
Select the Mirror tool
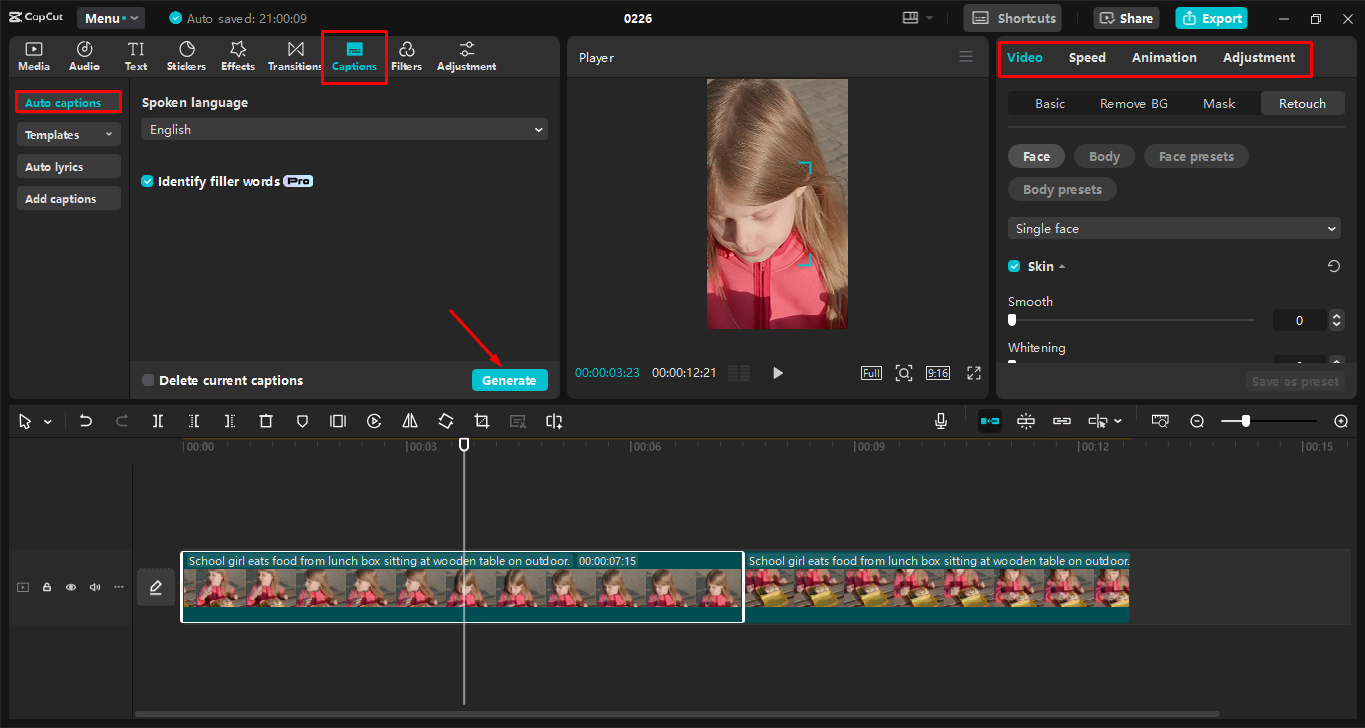(x=409, y=421)
